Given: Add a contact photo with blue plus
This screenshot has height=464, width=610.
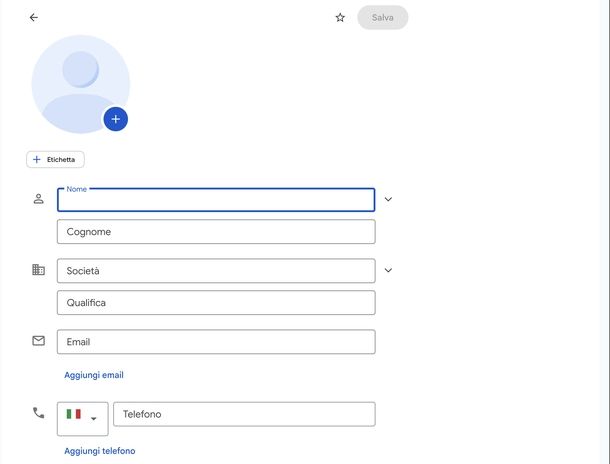Looking at the screenshot, I should pyautogui.click(x=116, y=119).
